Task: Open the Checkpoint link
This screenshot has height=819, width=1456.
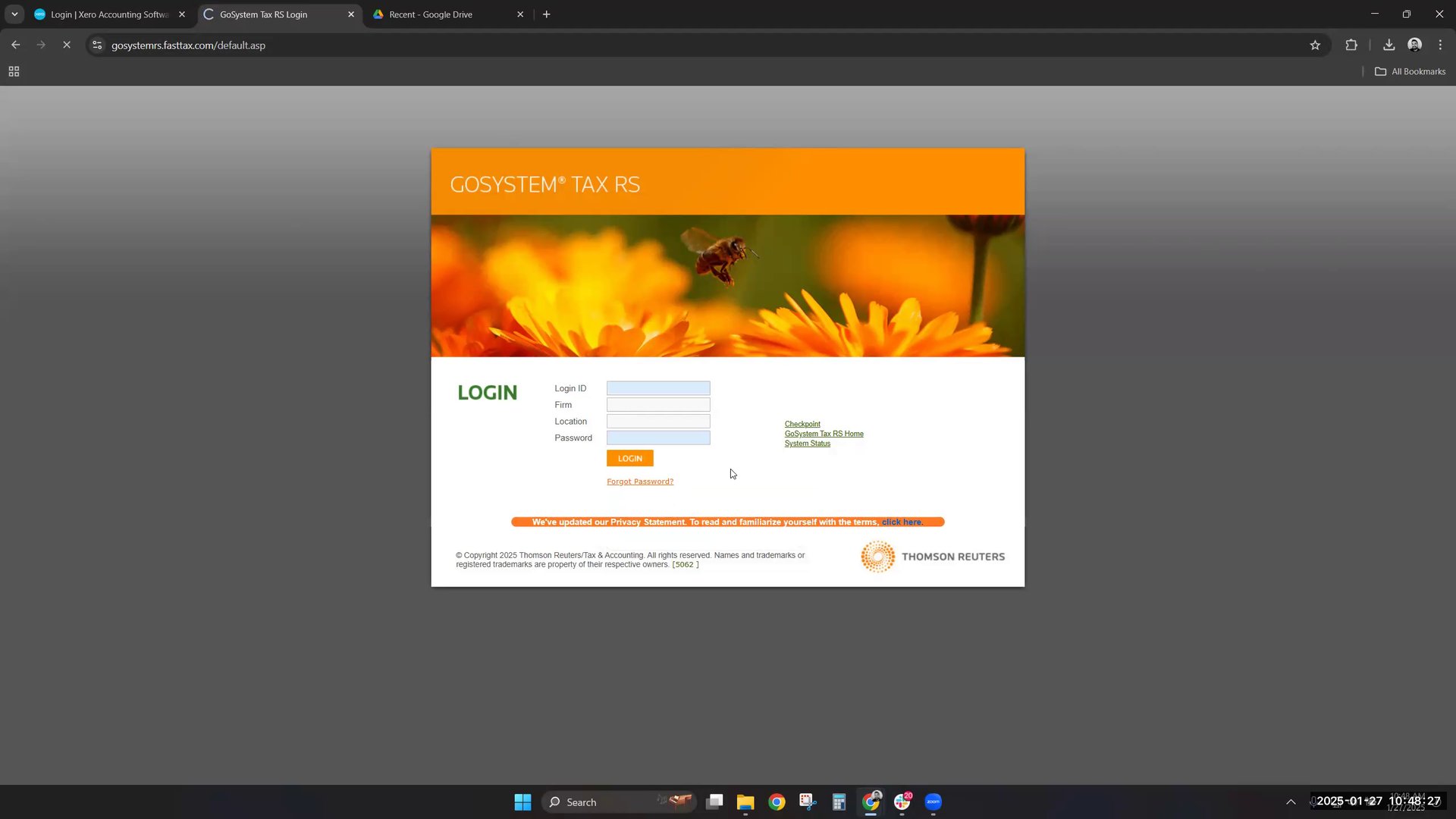Action: [x=802, y=424]
